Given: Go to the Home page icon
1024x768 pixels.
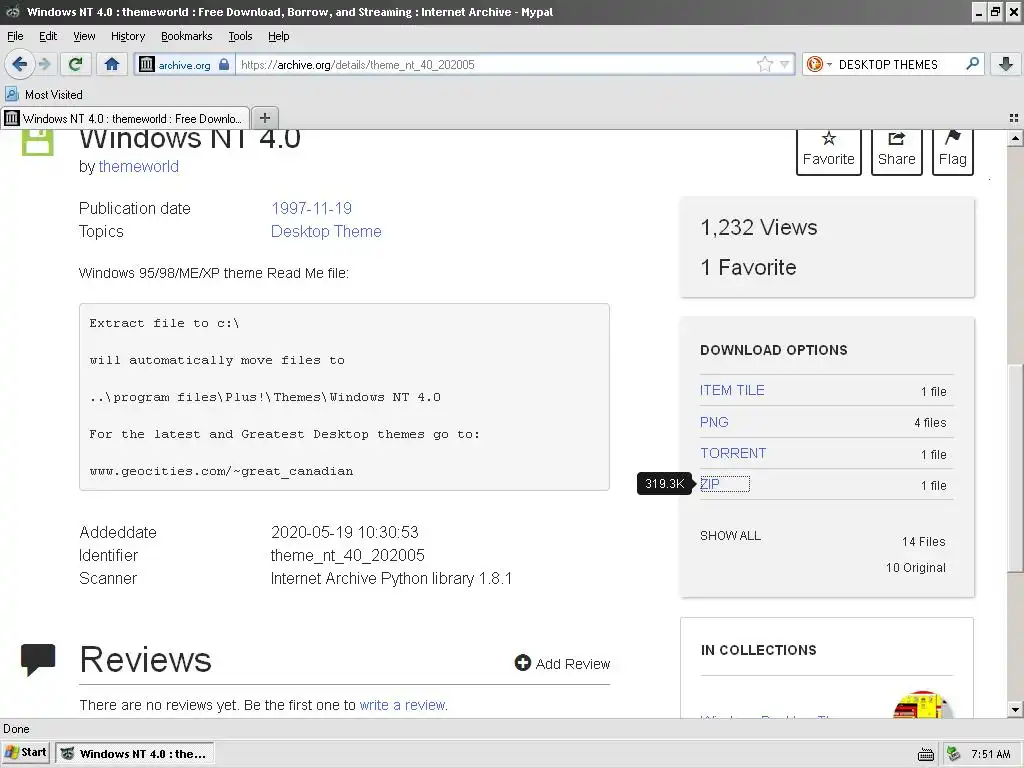Looking at the screenshot, I should click(x=112, y=64).
